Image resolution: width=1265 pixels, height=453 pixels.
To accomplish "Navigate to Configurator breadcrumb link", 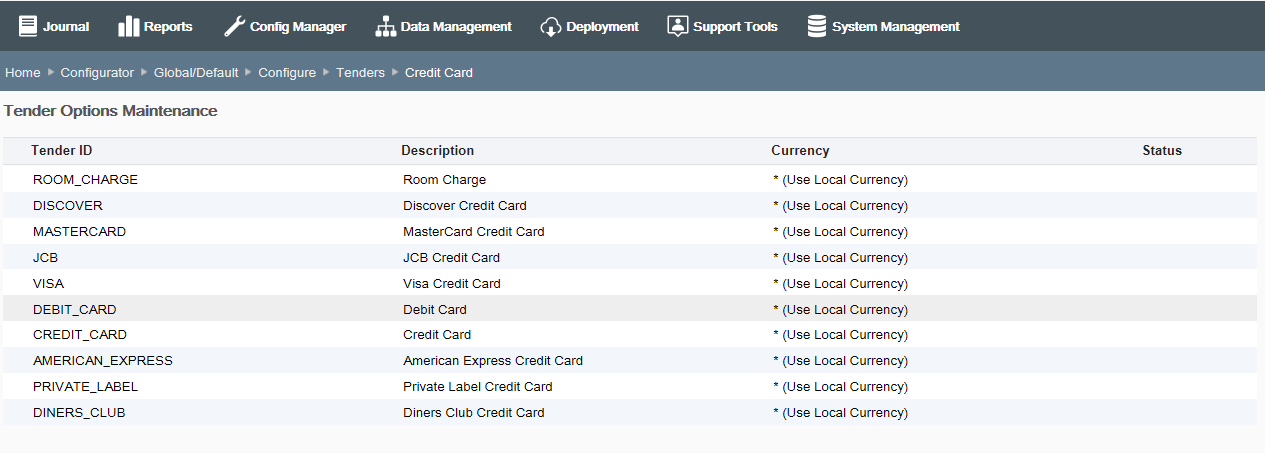I will [97, 73].
